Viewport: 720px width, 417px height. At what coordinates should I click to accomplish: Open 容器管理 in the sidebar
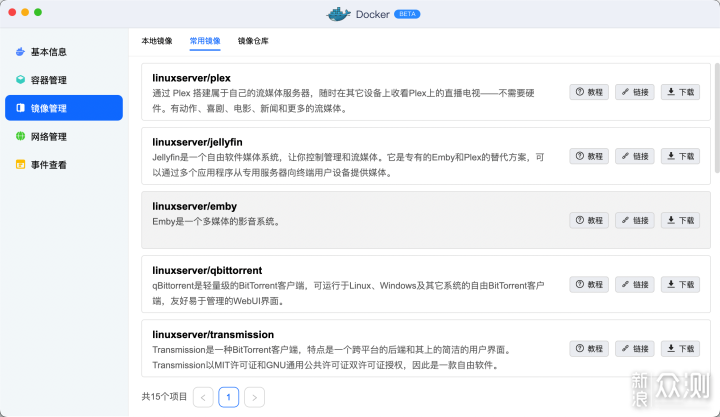(64, 80)
